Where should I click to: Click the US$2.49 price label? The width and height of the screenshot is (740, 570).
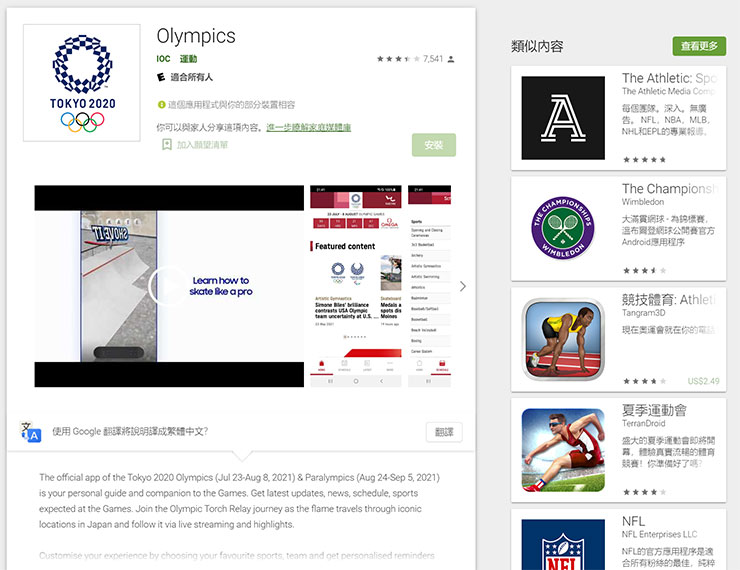pyautogui.click(x=703, y=381)
